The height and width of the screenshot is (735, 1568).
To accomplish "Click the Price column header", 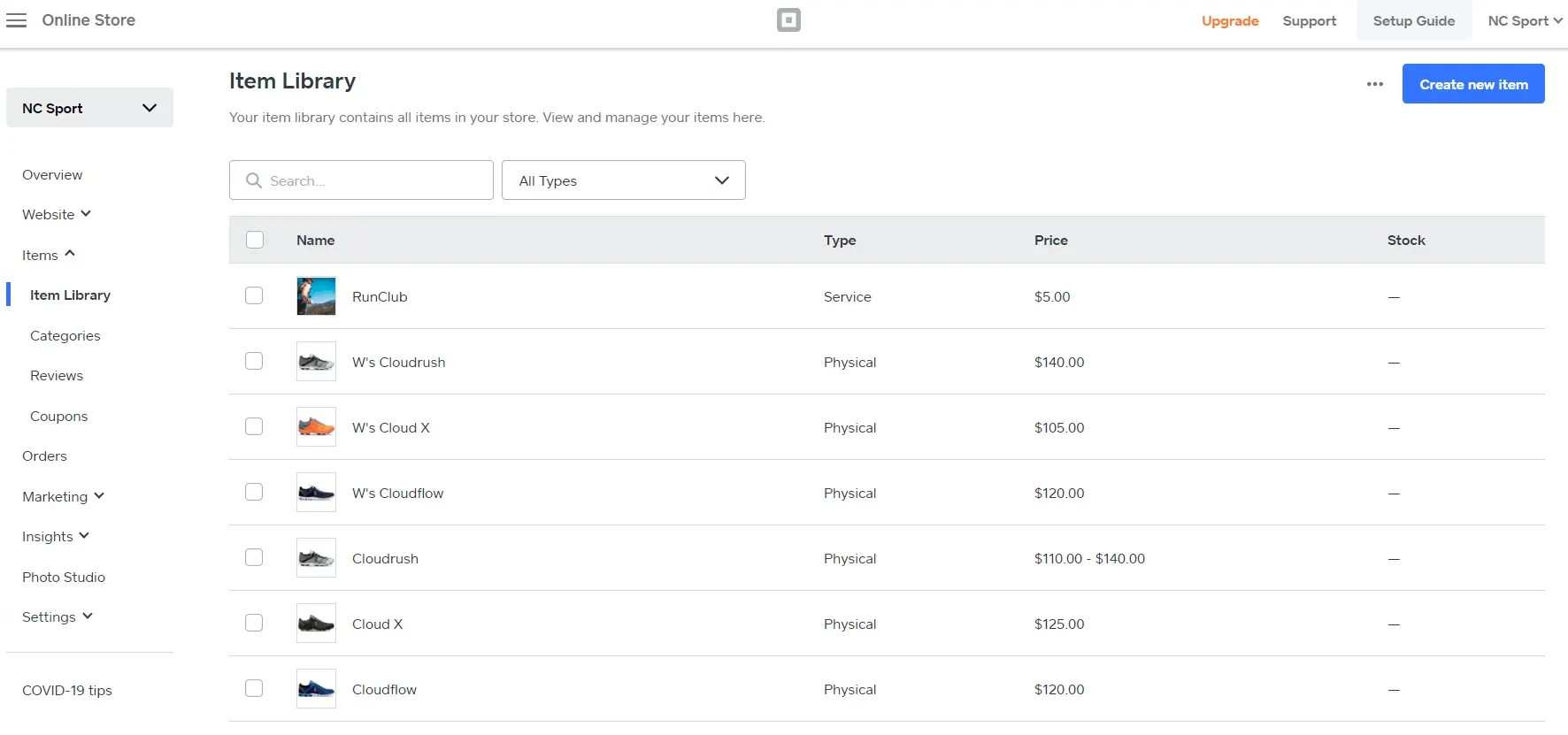I will click(x=1051, y=240).
